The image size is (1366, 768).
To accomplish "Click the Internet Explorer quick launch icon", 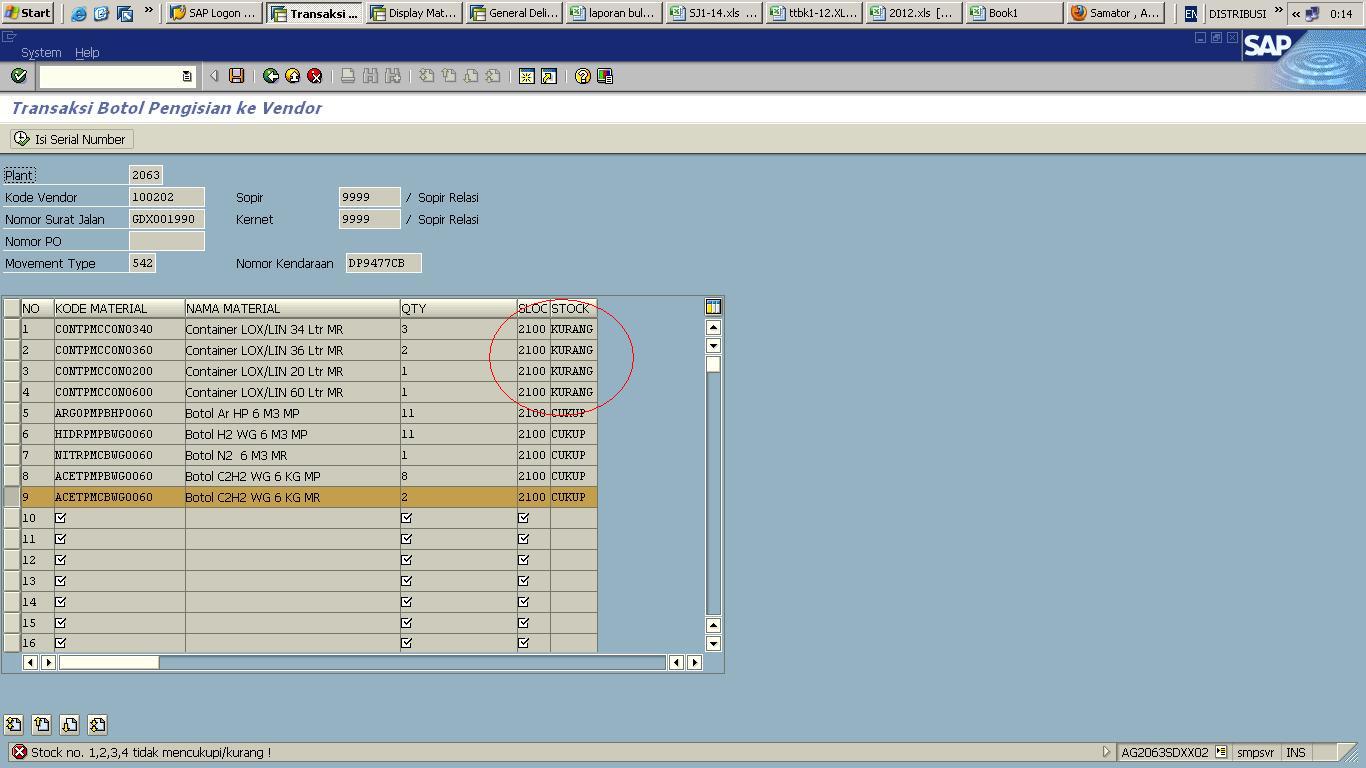I will [78, 13].
